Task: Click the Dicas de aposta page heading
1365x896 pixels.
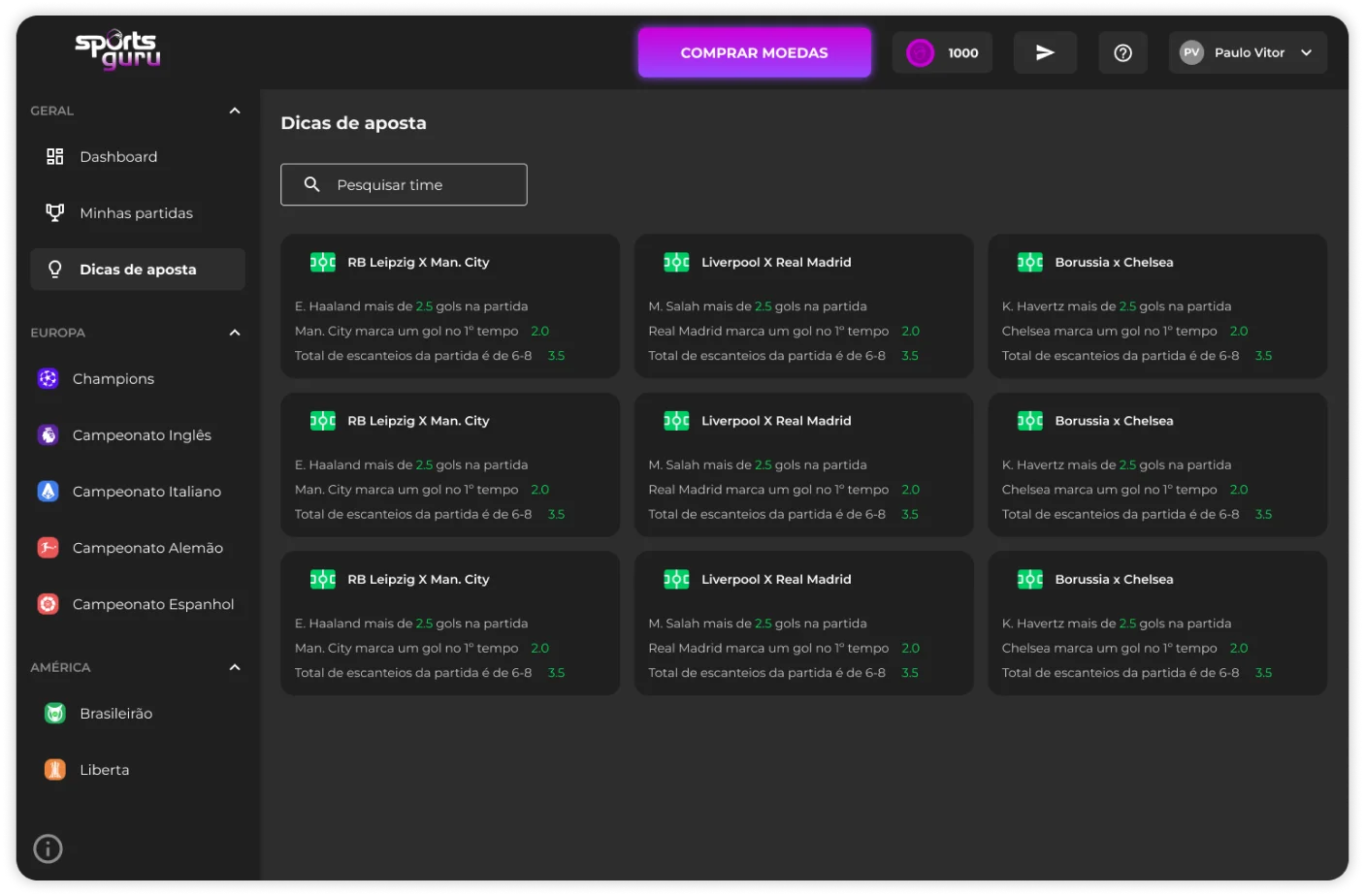Action: (x=353, y=123)
